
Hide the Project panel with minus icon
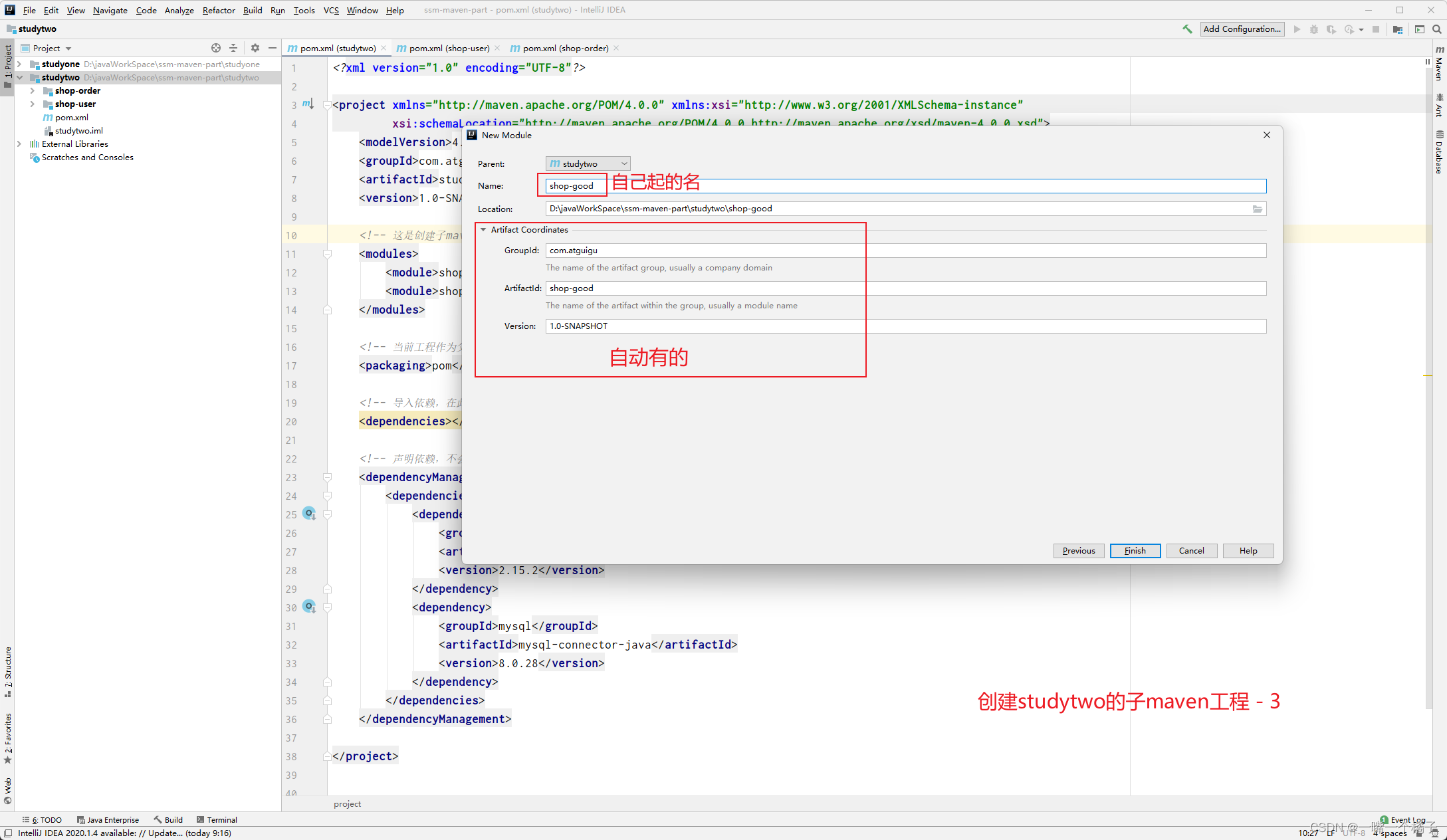273,48
